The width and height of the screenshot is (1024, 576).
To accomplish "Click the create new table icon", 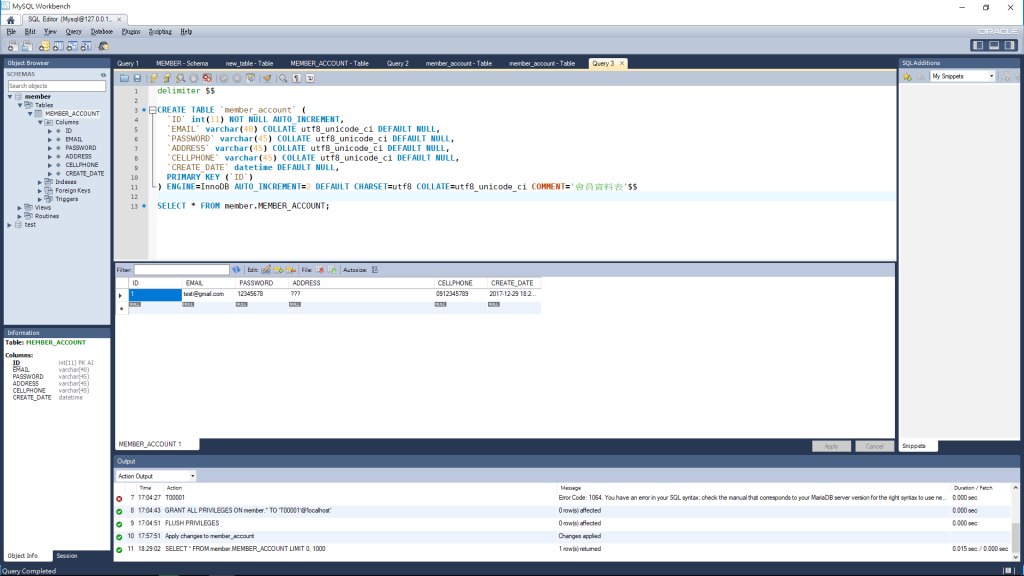I will pyautogui.click(x=58, y=46).
